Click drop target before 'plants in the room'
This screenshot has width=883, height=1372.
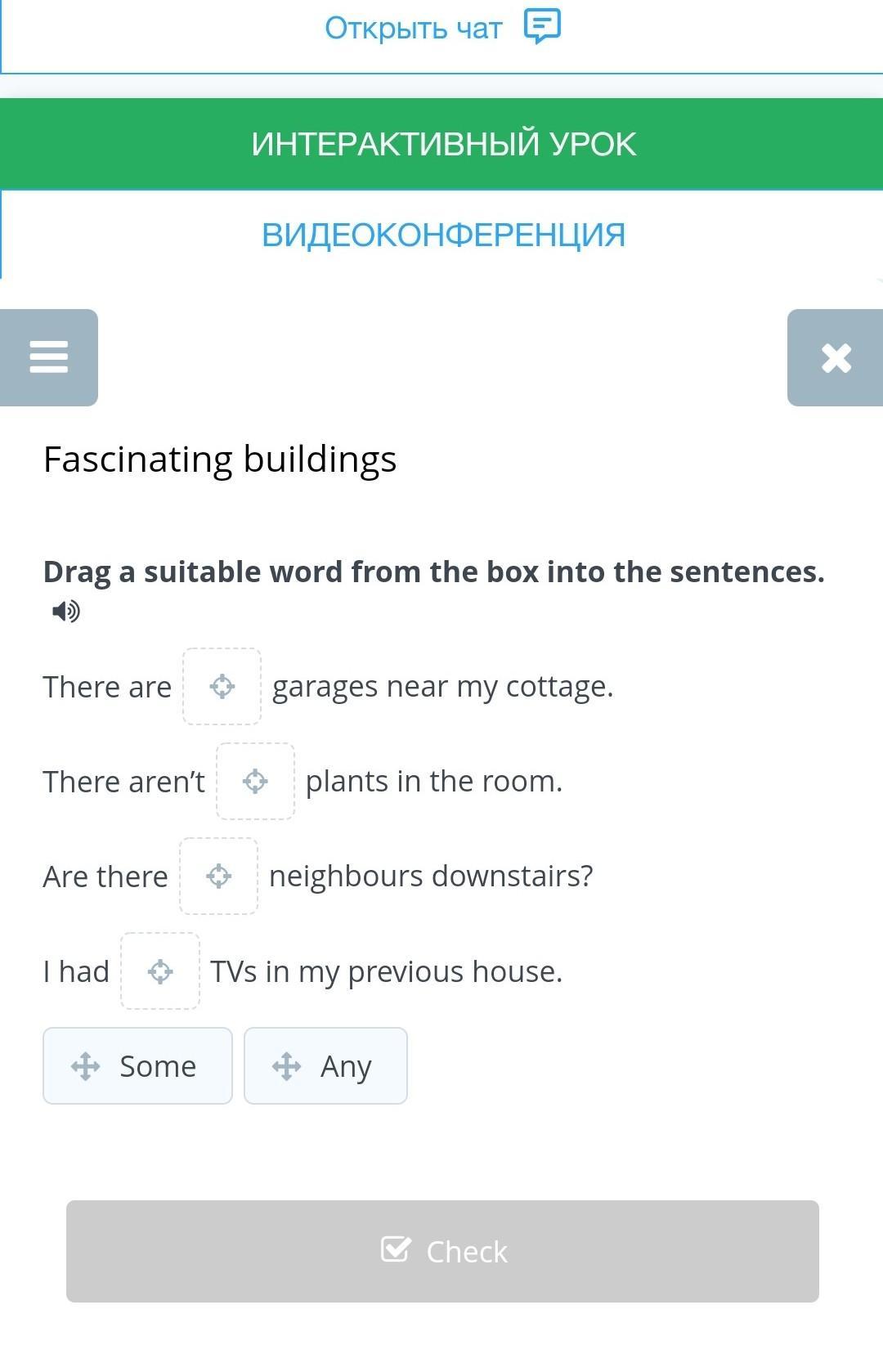coord(255,782)
